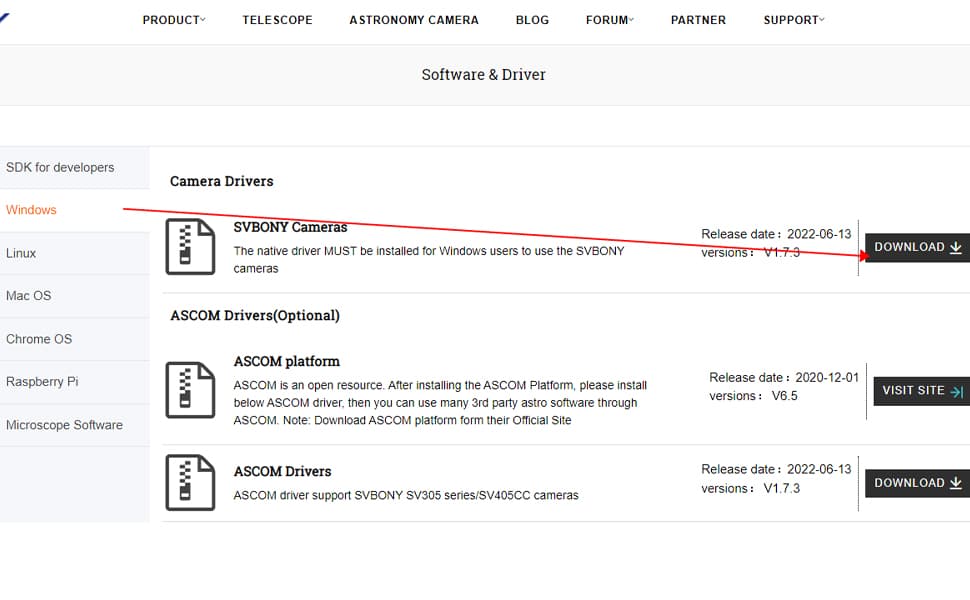Screen dimensions: 970x600
Task: Switch to Mac OS drivers category
Action: point(28,296)
